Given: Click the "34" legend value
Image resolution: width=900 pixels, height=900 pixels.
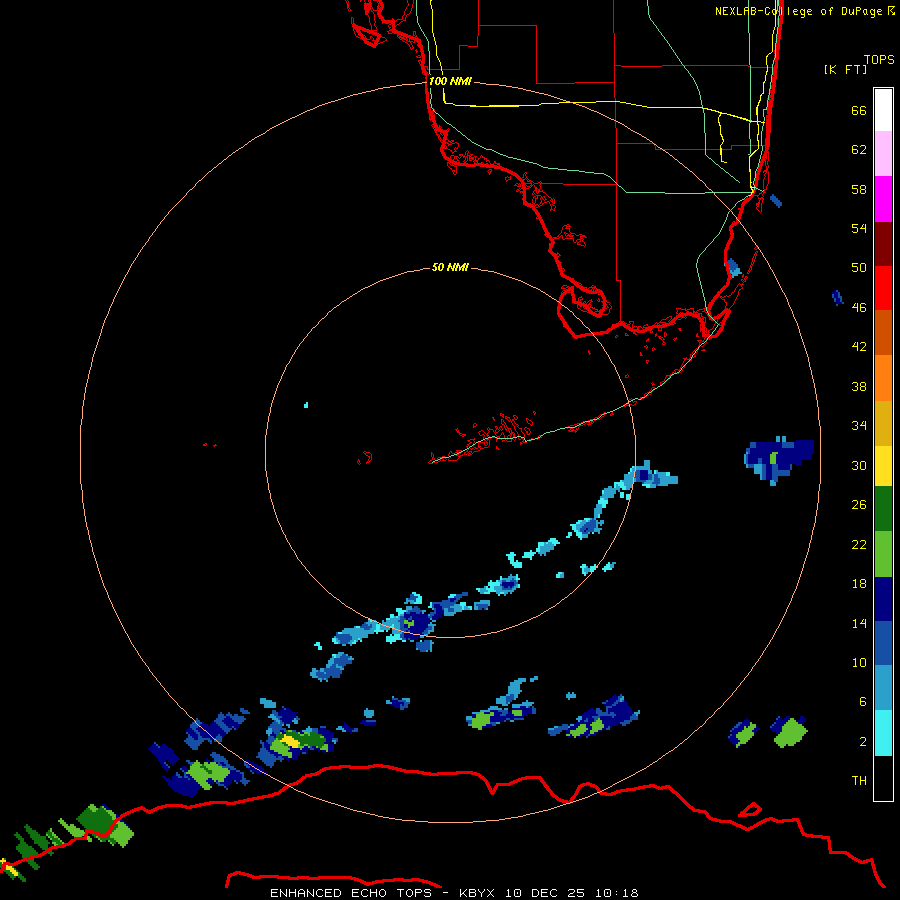Looking at the screenshot, I should [859, 426].
